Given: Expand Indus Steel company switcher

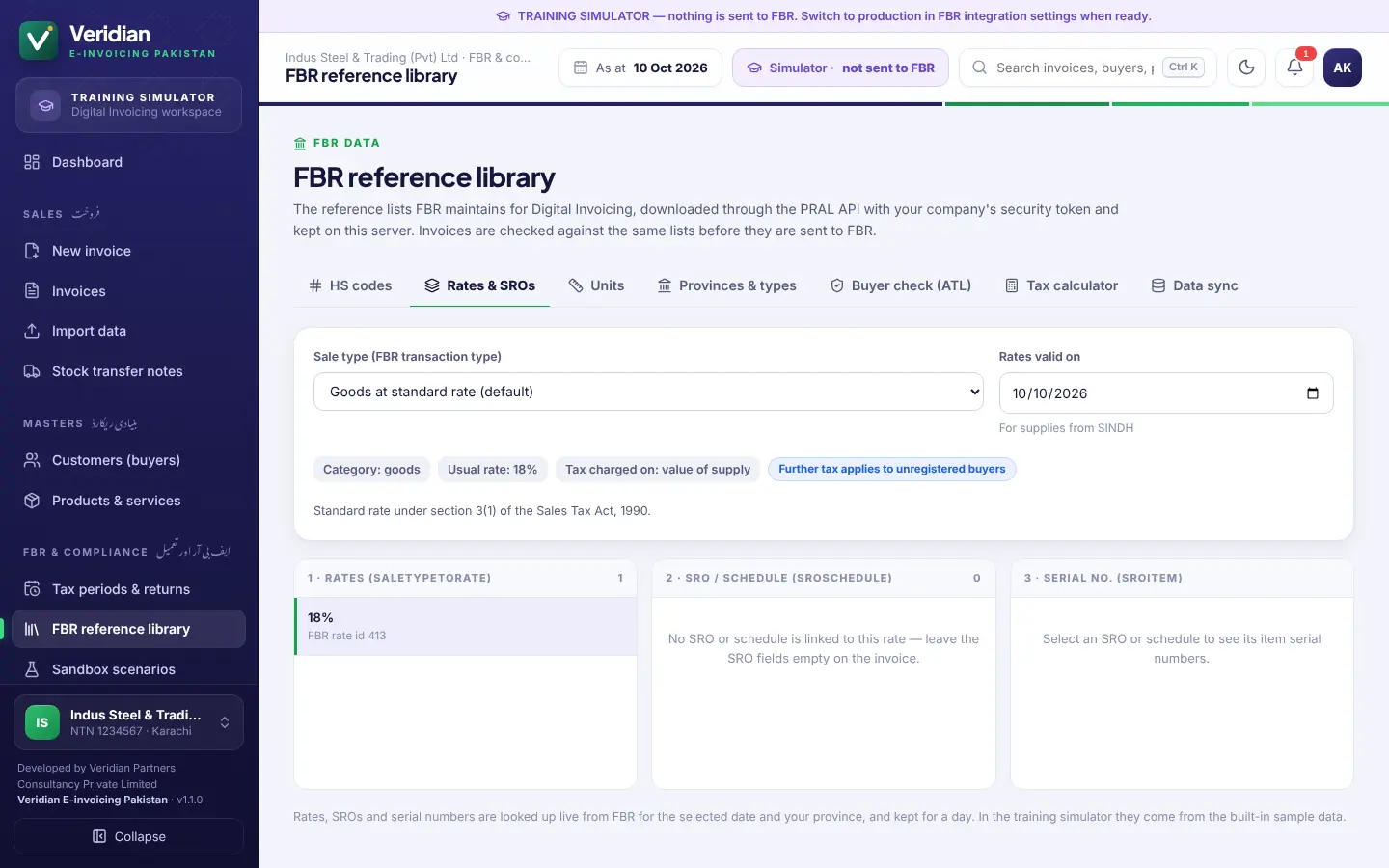Looking at the screenshot, I should click(x=128, y=722).
